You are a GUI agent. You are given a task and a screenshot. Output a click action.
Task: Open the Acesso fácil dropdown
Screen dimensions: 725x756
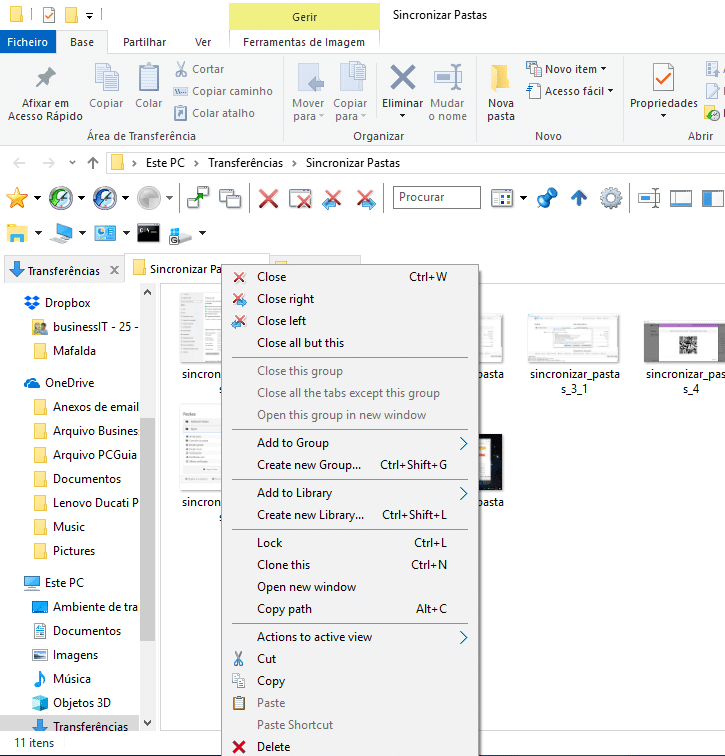tap(577, 91)
